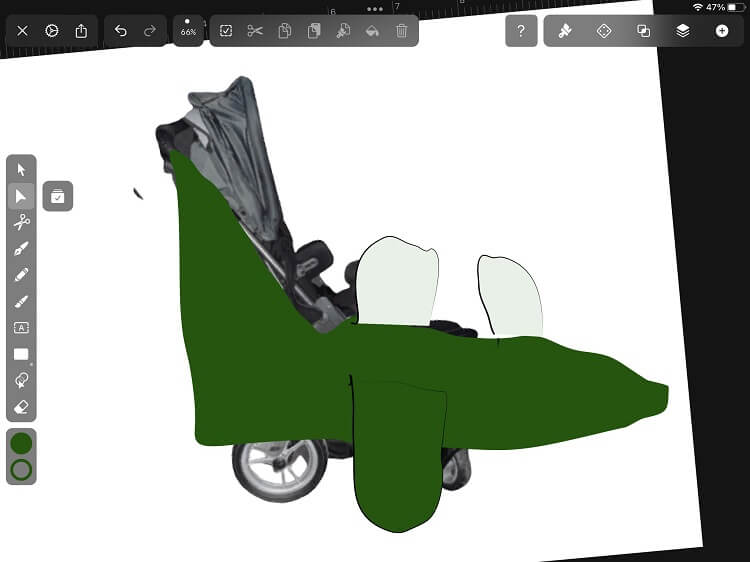Screen dimensions: 750x562
Task: Tap the select all icon
Action: click(226, 31)
